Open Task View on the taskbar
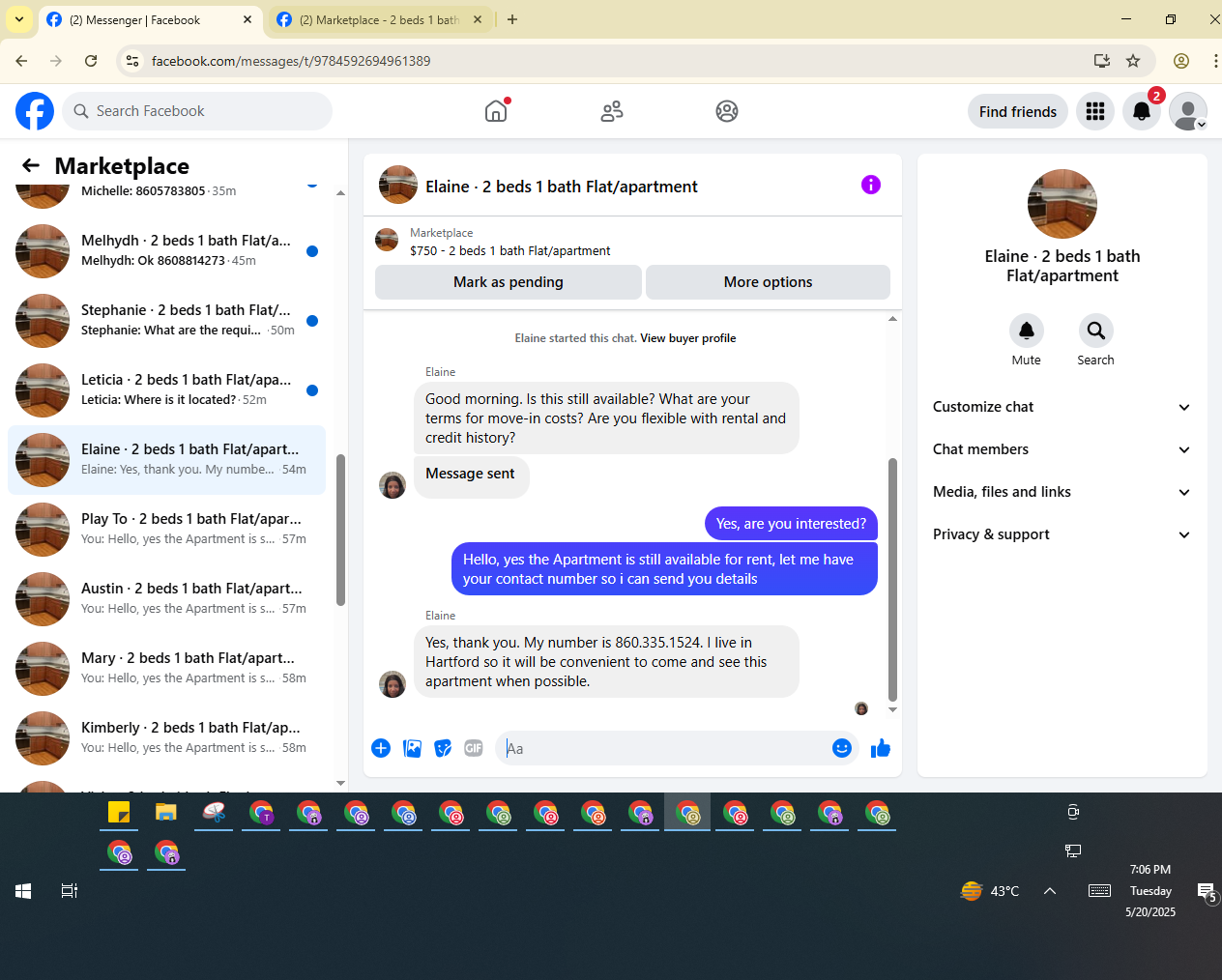The height and width of the screenshot is (980, 1222). pos(70,891)
